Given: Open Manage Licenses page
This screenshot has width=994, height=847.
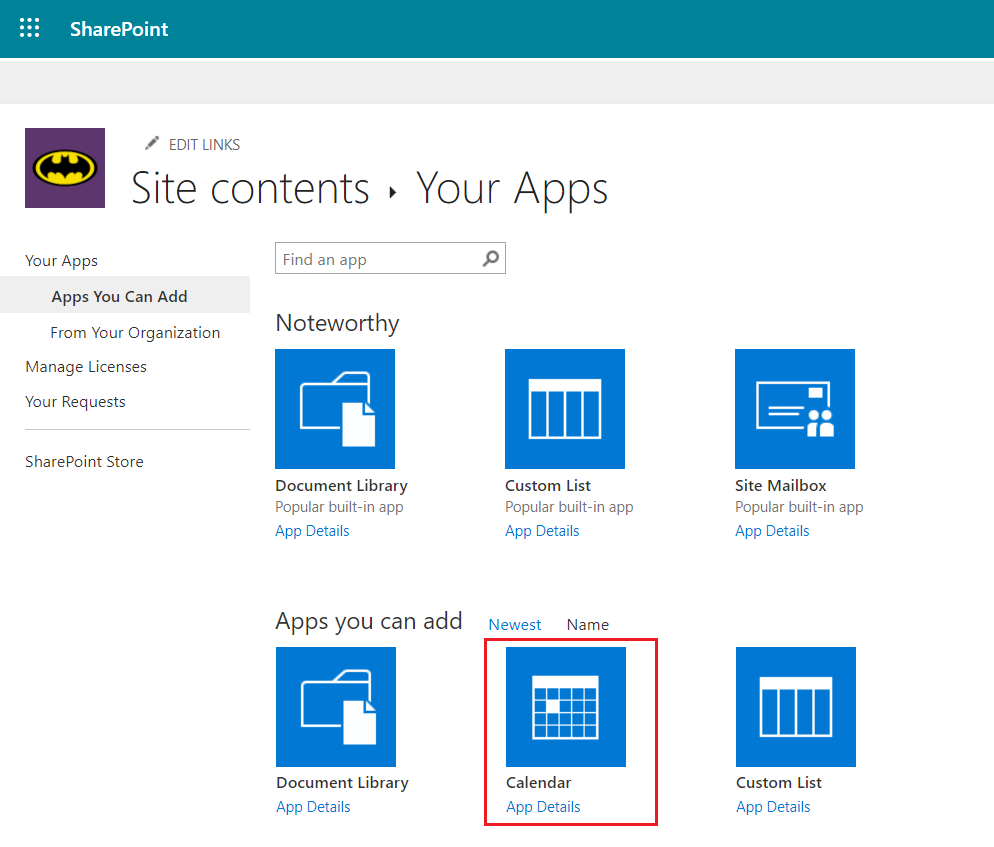Looking at the screenshot, I should tap(86, 367).
